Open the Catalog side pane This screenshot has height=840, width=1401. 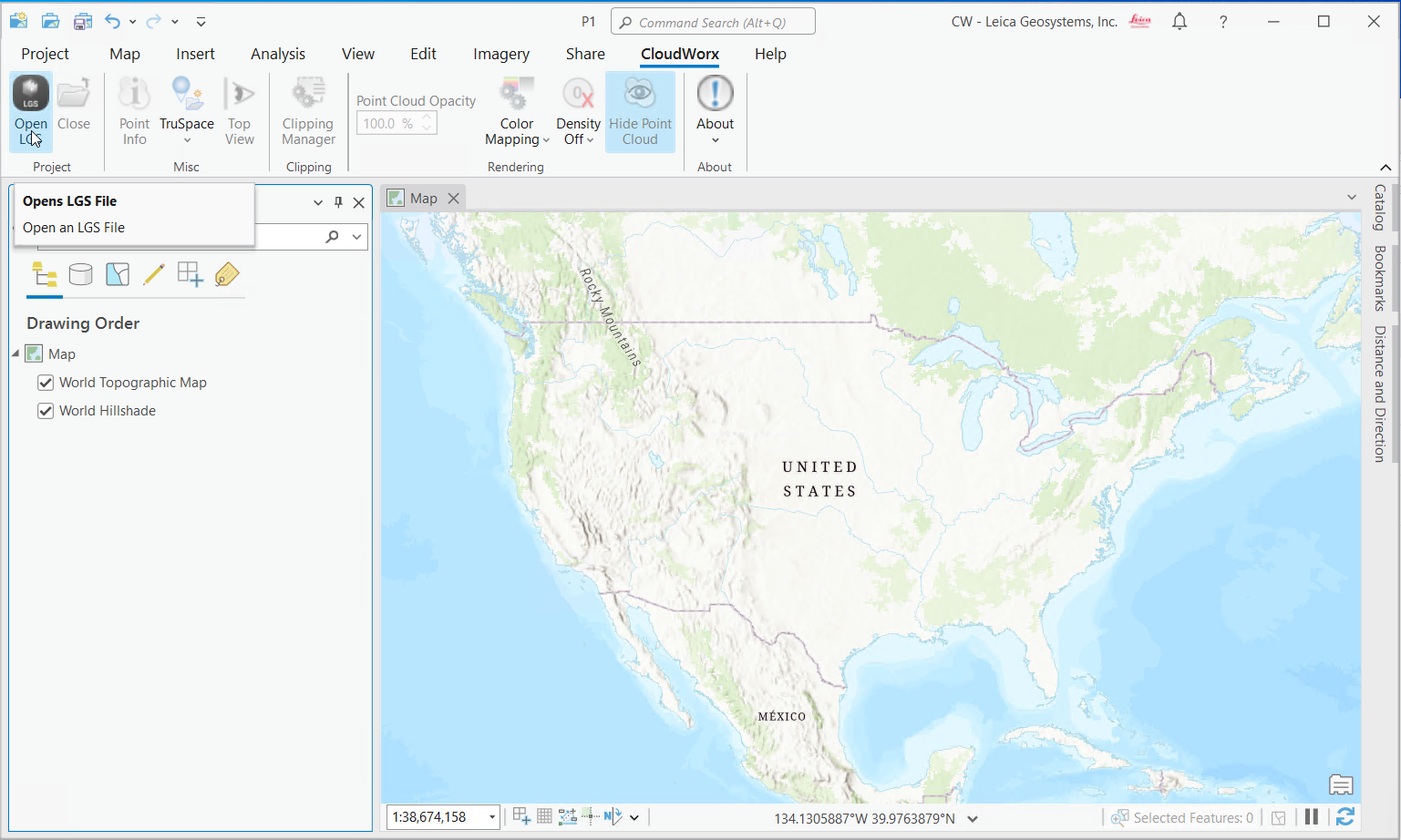(1380, 208)
